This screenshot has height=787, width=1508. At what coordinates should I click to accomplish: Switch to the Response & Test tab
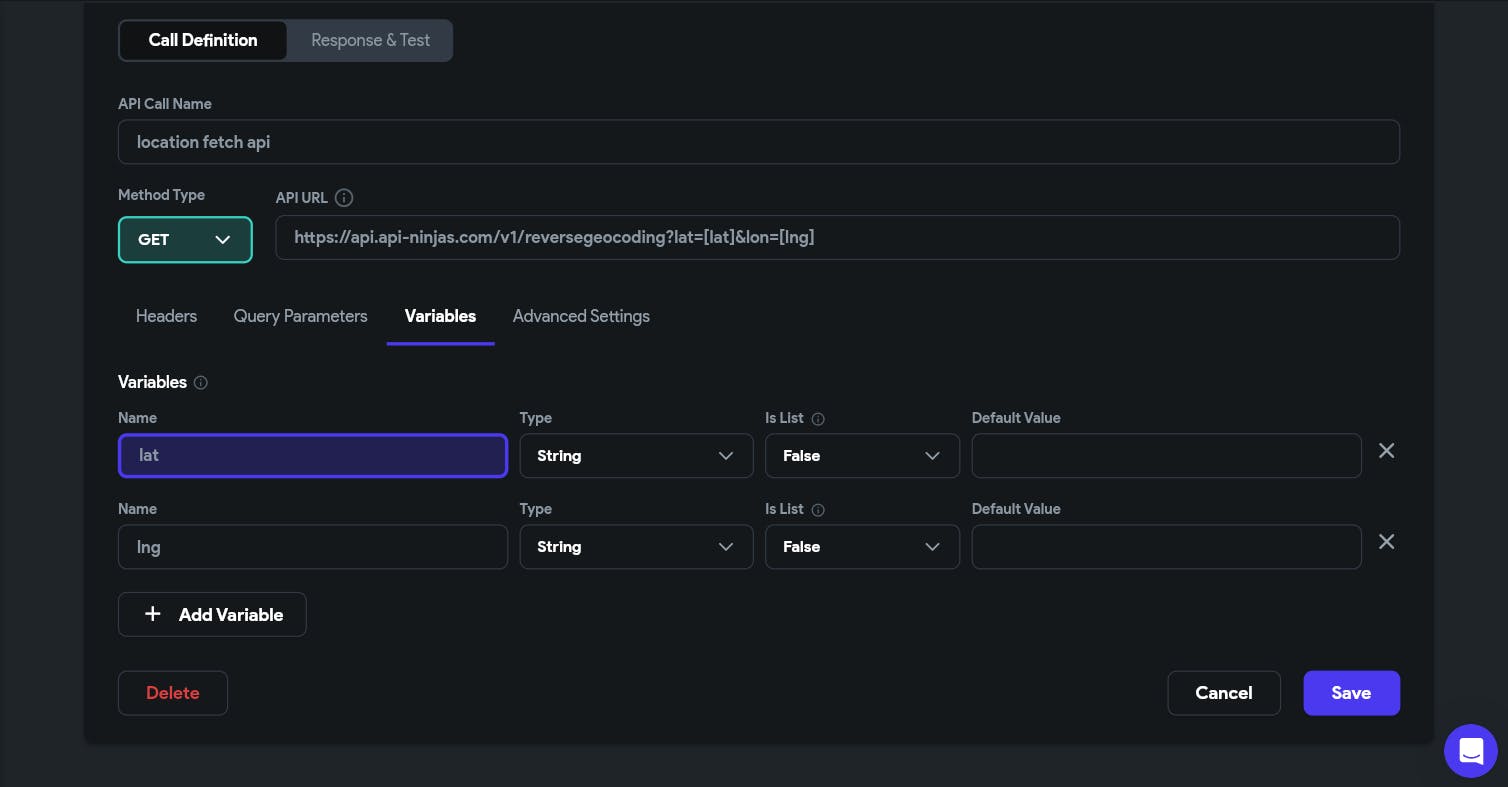[370, 41]
